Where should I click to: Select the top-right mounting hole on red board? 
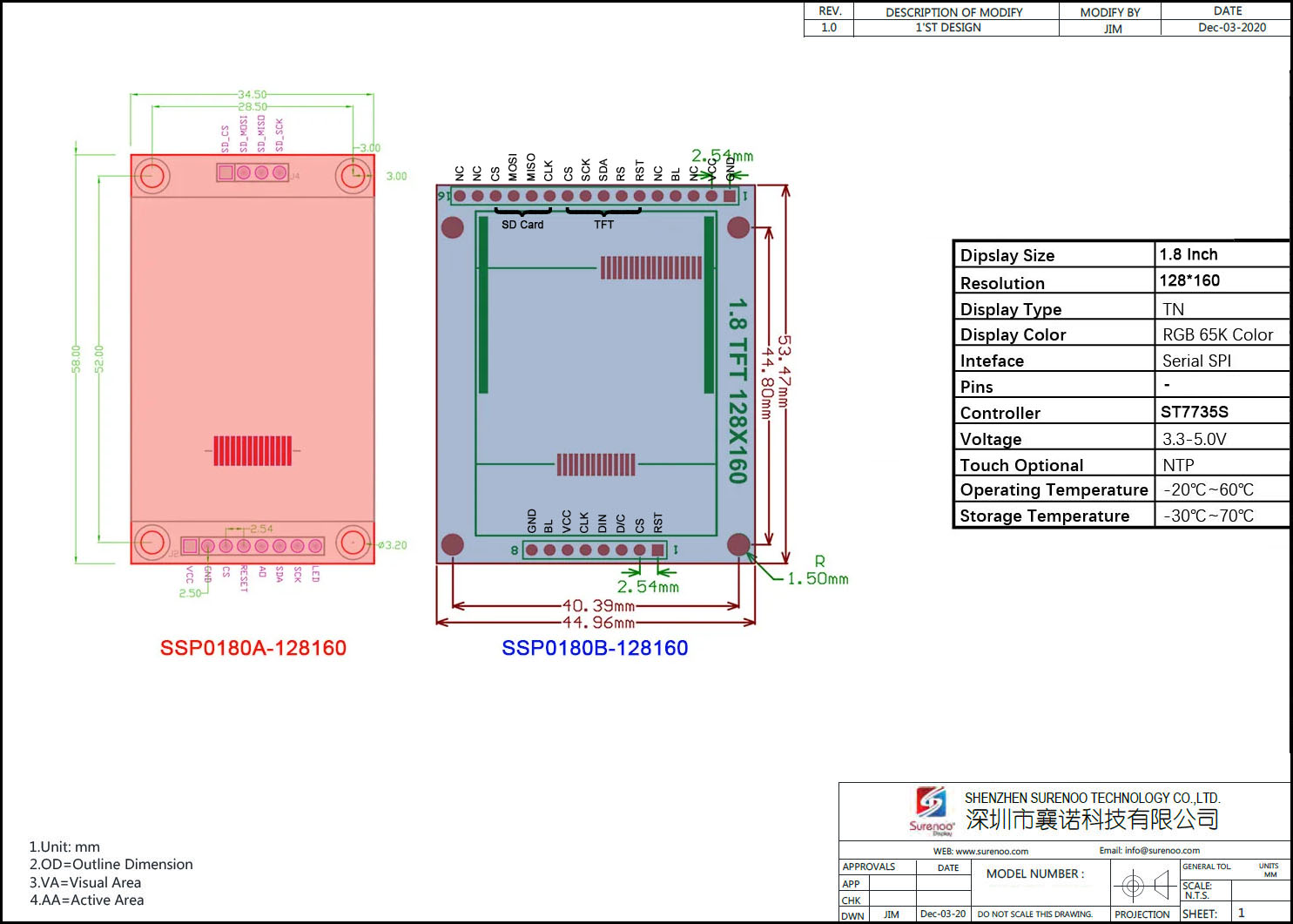pyautogui.click(x=354, y=176)
